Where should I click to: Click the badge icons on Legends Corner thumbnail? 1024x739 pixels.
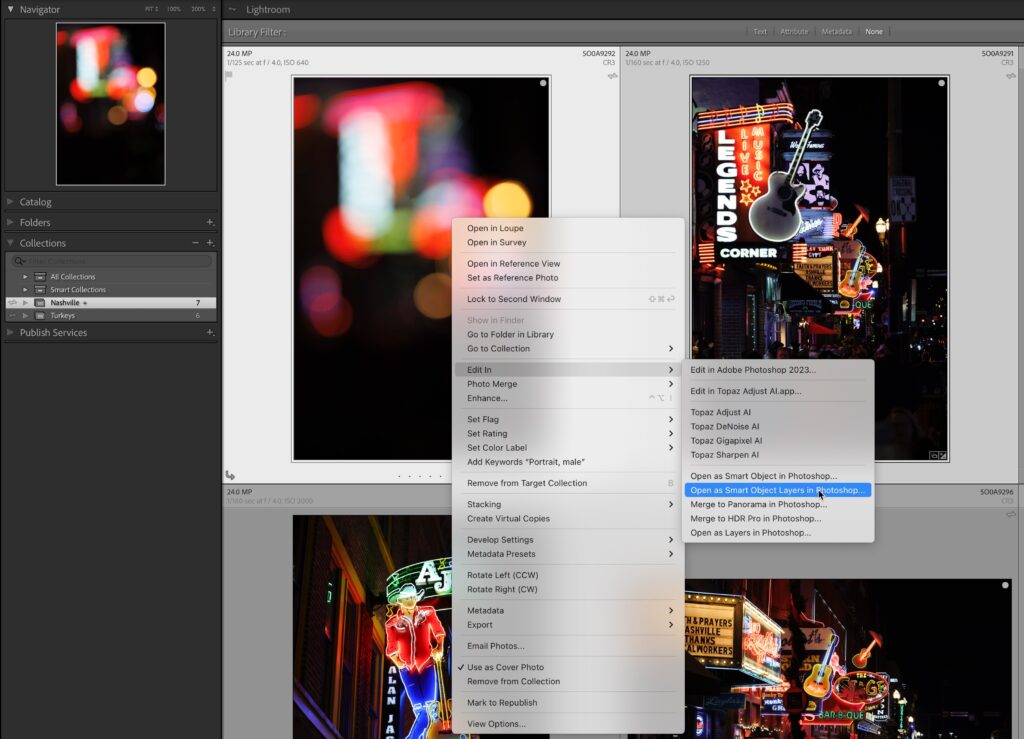938,456
